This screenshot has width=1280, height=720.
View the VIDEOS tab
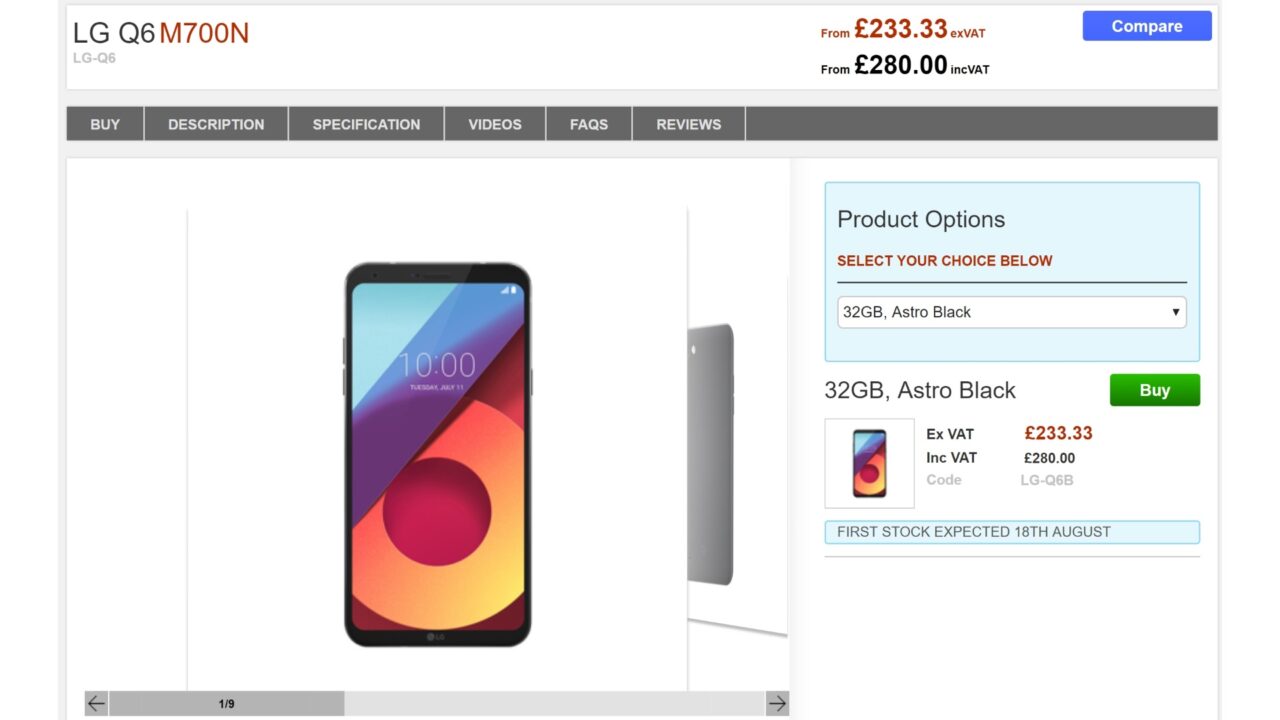[495, 124]
